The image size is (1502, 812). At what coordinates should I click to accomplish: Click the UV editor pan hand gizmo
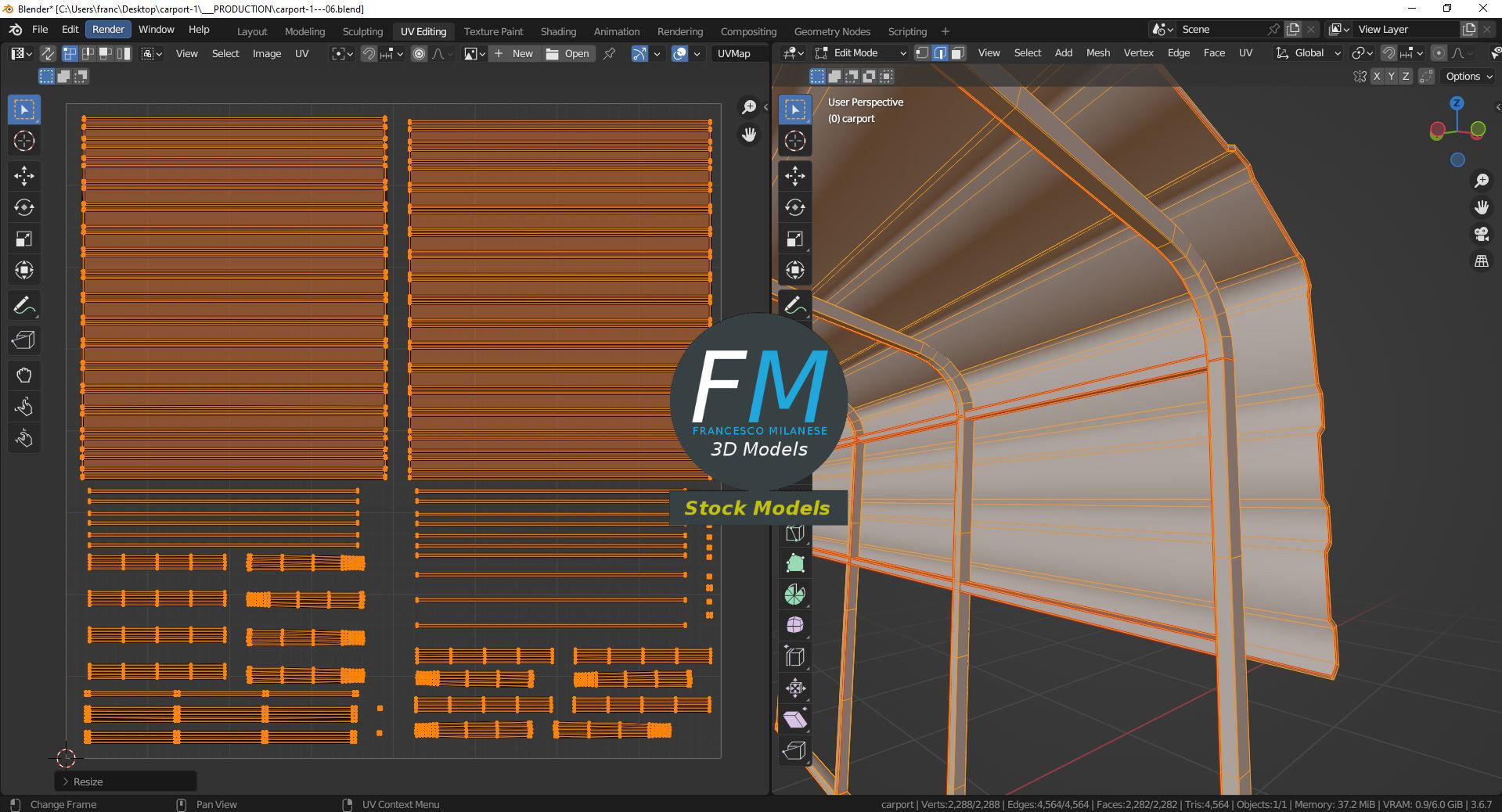(x=749, y=135)
